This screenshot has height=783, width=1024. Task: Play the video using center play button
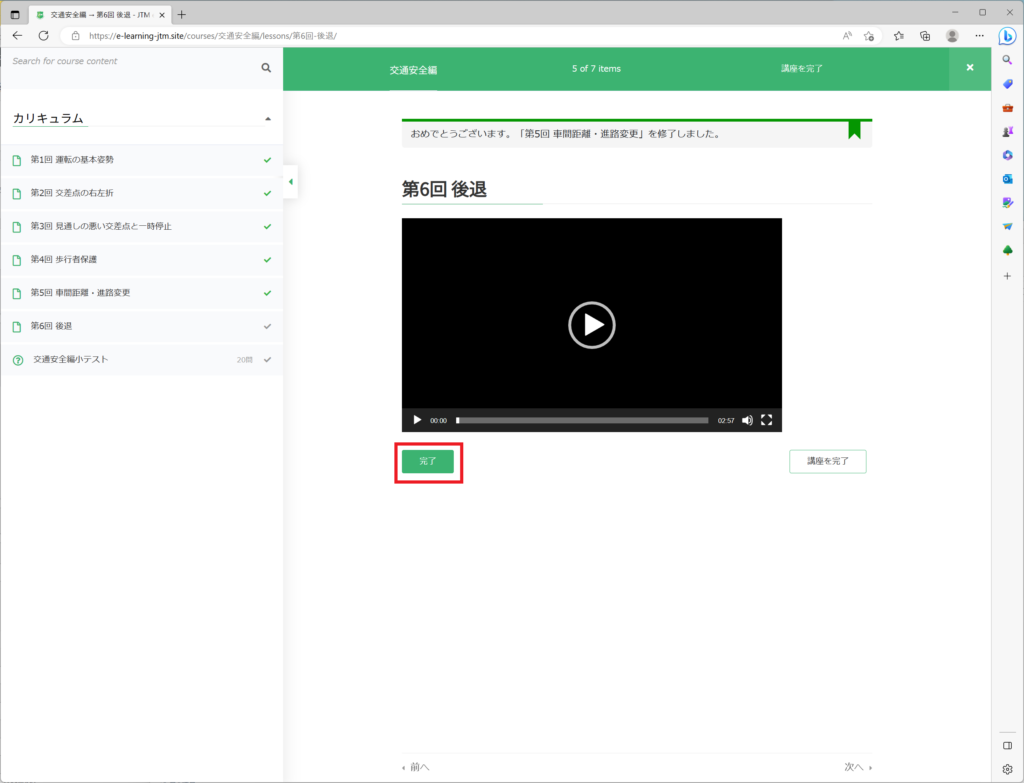click(591, 325)
